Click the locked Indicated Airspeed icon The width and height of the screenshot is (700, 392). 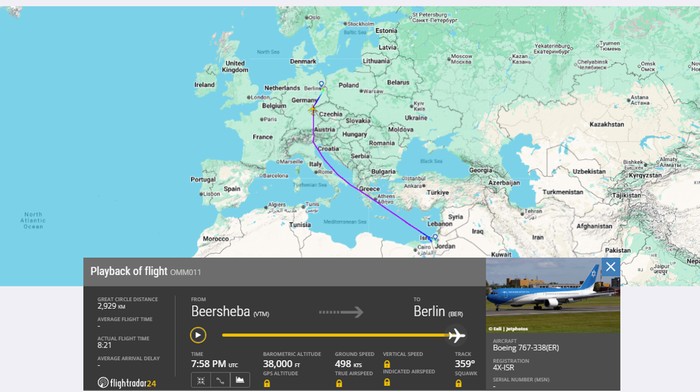pos(387,382)
